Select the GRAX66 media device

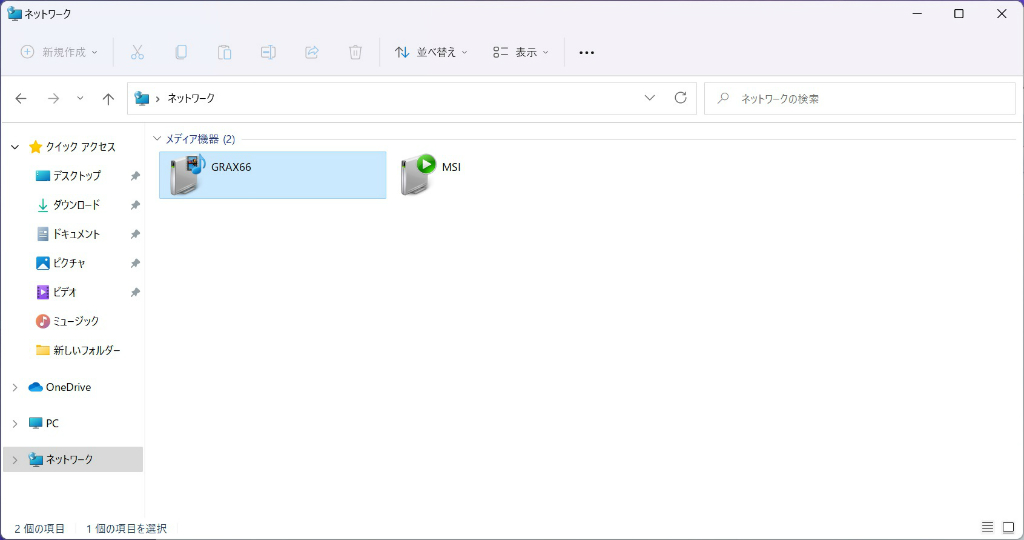(x=272, y=174)
